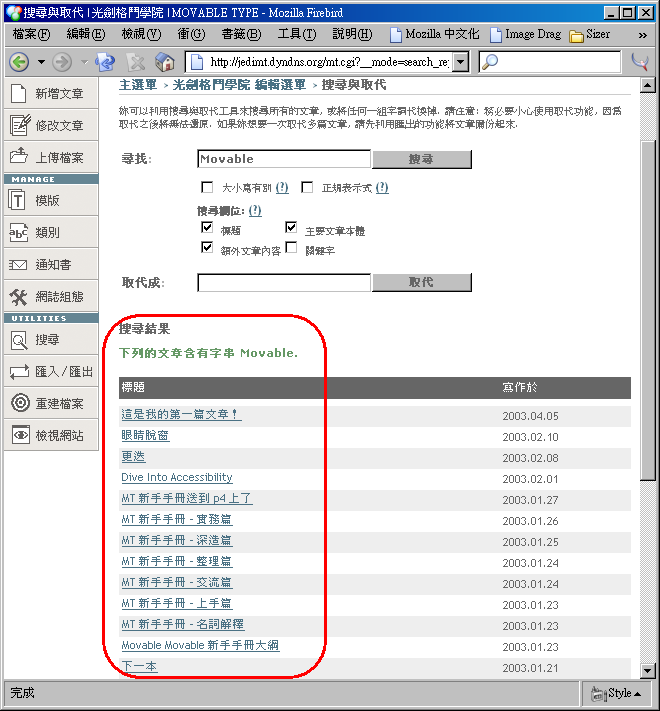Click the 尋找 field containing Movable
Viewport: 660px width, 711px height.
(x=284, y=159)
